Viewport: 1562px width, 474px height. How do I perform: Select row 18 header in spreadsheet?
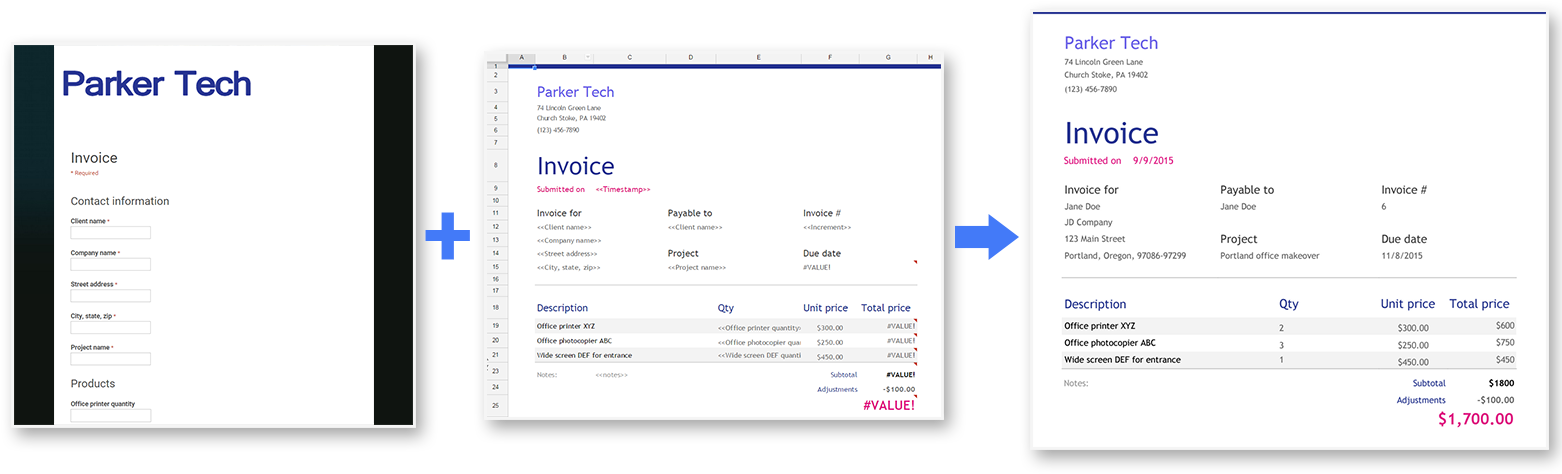(495, 308)
